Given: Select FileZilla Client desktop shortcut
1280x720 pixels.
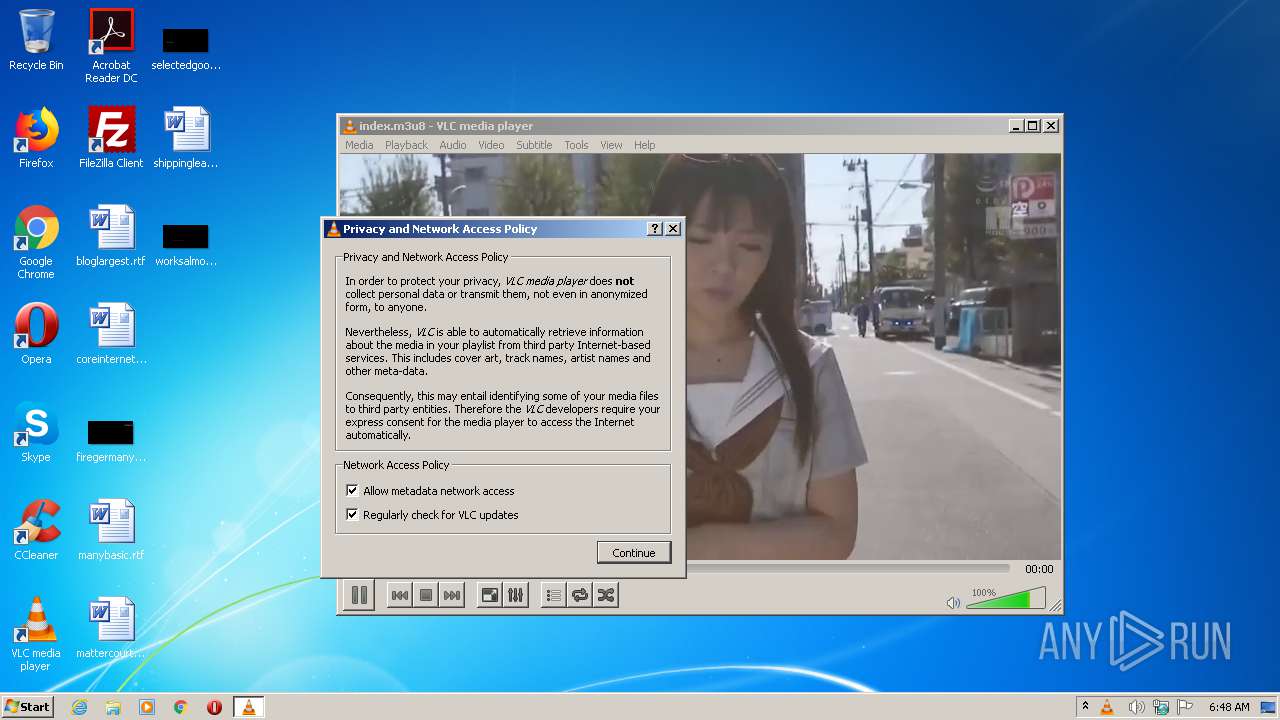Looking at the screenshot, I should (111, 138).
